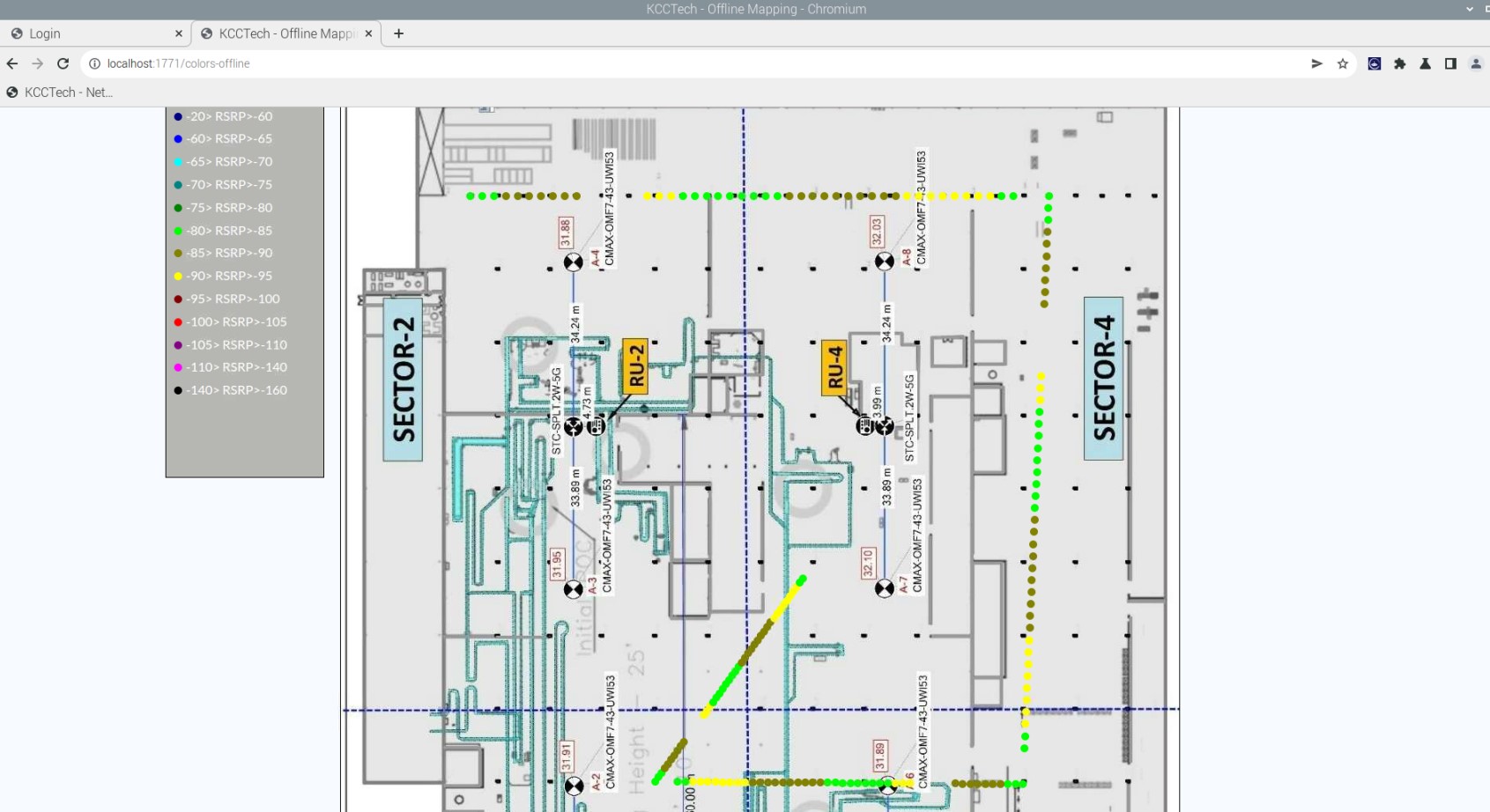This screenshot has height=812, width=1490.
Task: Click the 32.03 value label
Action: point(877,233)
